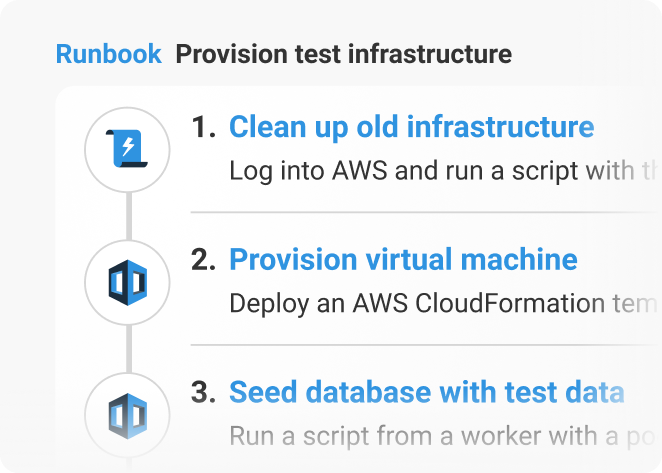The width and height of the screenshot is (662, 473).
Task: Open the Runbook breadcrumb link
Action: point(109,54)
